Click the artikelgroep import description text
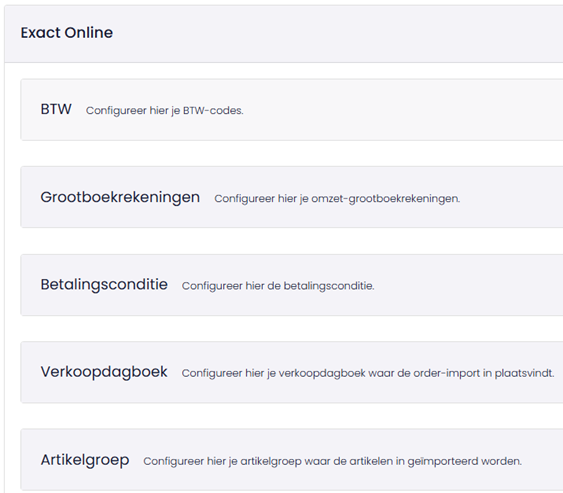The image size is (563, 493). click(x=332, y=461)
